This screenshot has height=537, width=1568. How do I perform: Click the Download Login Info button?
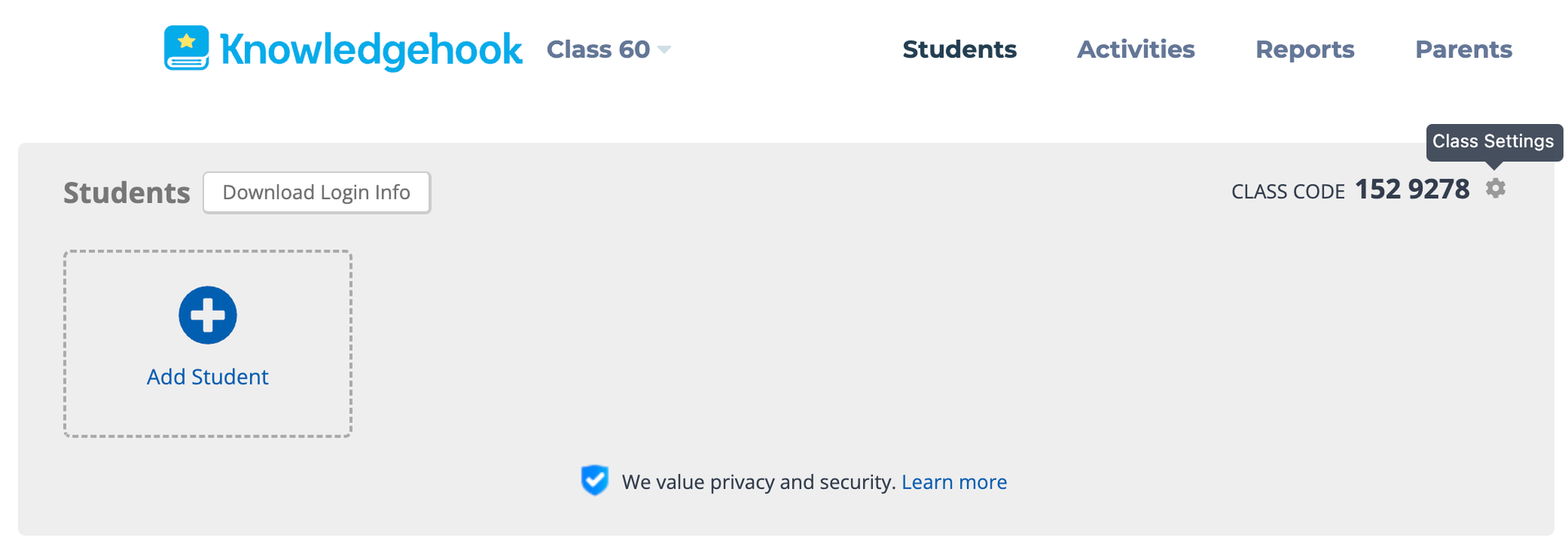(x=317, y=193)
